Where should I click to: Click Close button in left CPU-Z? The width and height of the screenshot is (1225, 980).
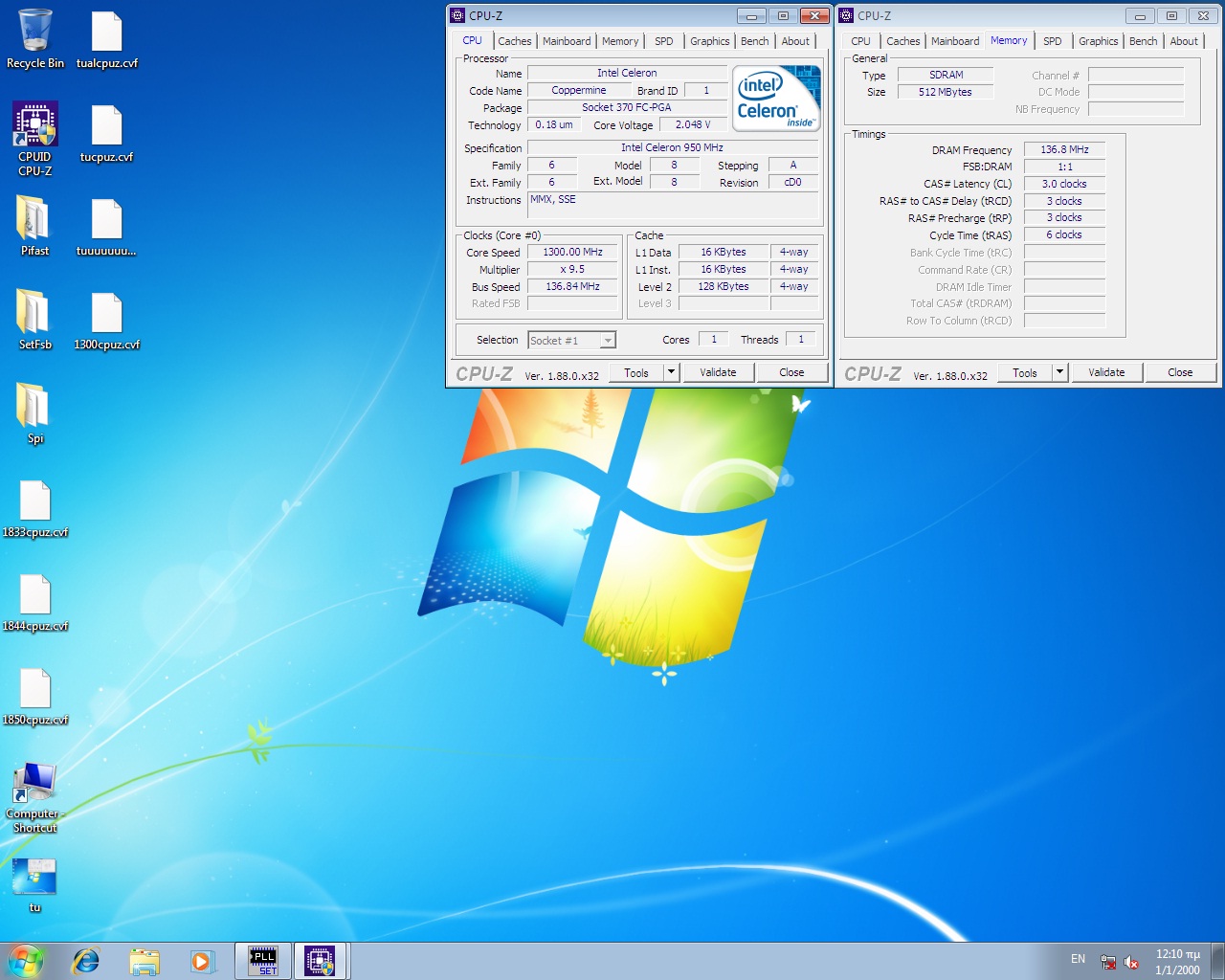791,372
